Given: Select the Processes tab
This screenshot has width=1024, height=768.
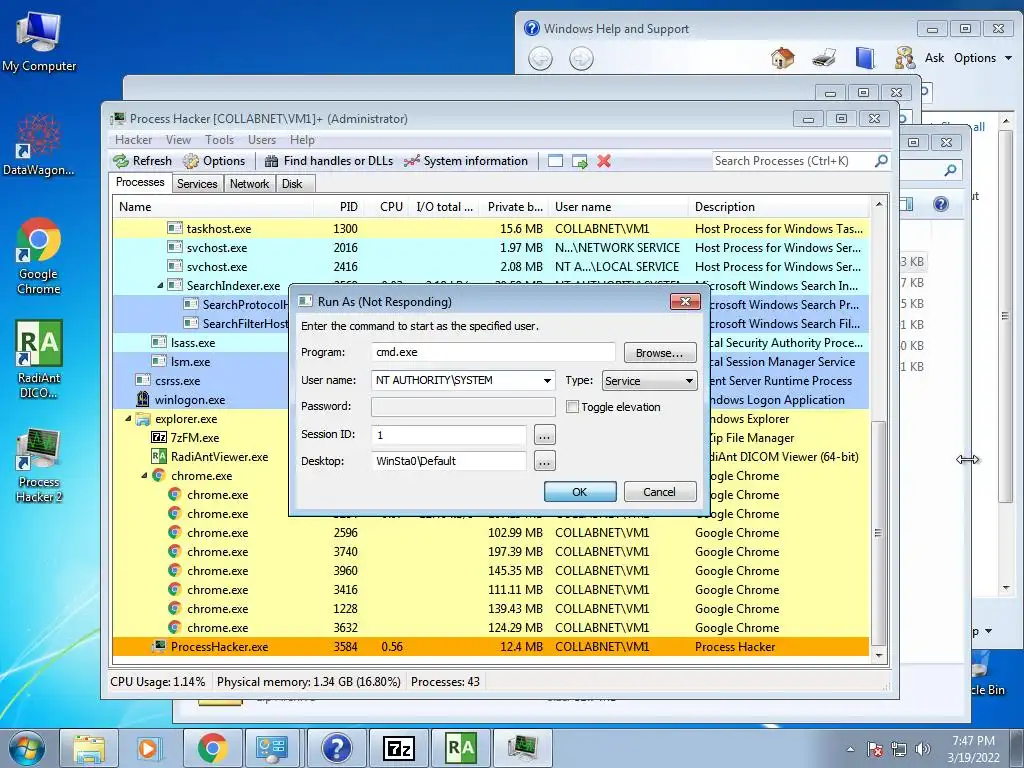Looking at the screenshot, I should tap(140, 182).
